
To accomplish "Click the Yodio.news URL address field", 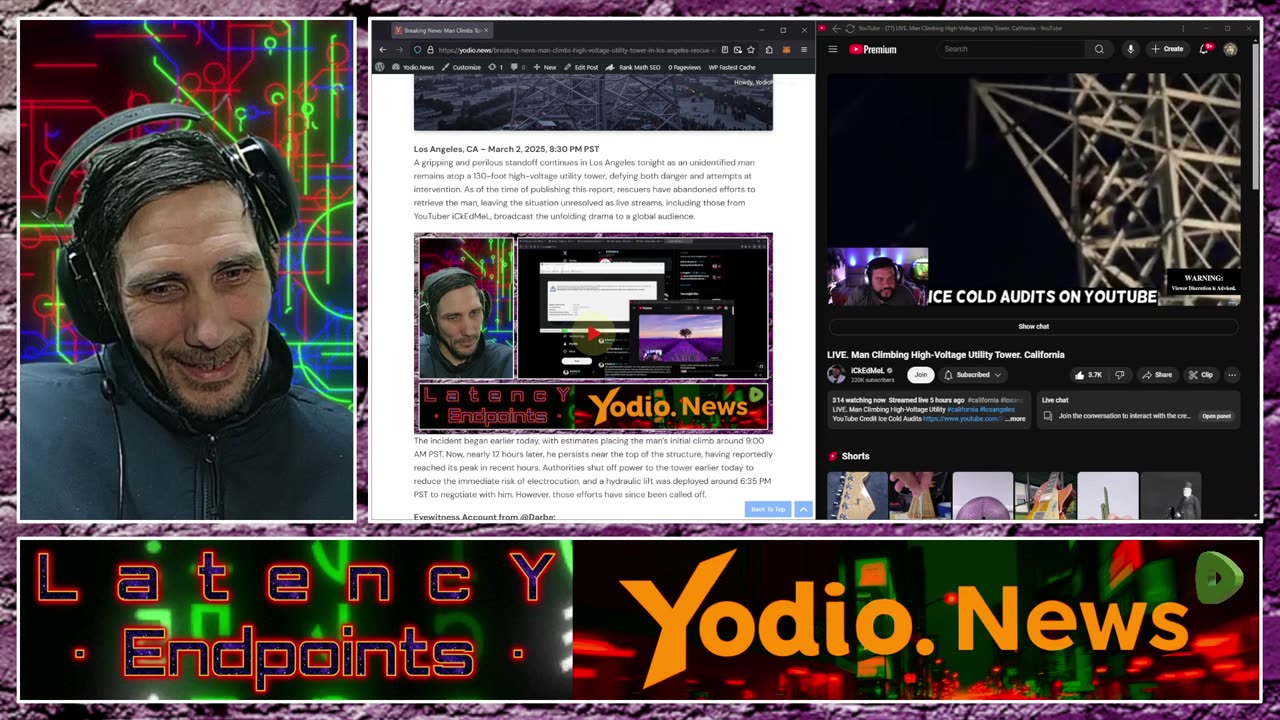I will point(575,50).
